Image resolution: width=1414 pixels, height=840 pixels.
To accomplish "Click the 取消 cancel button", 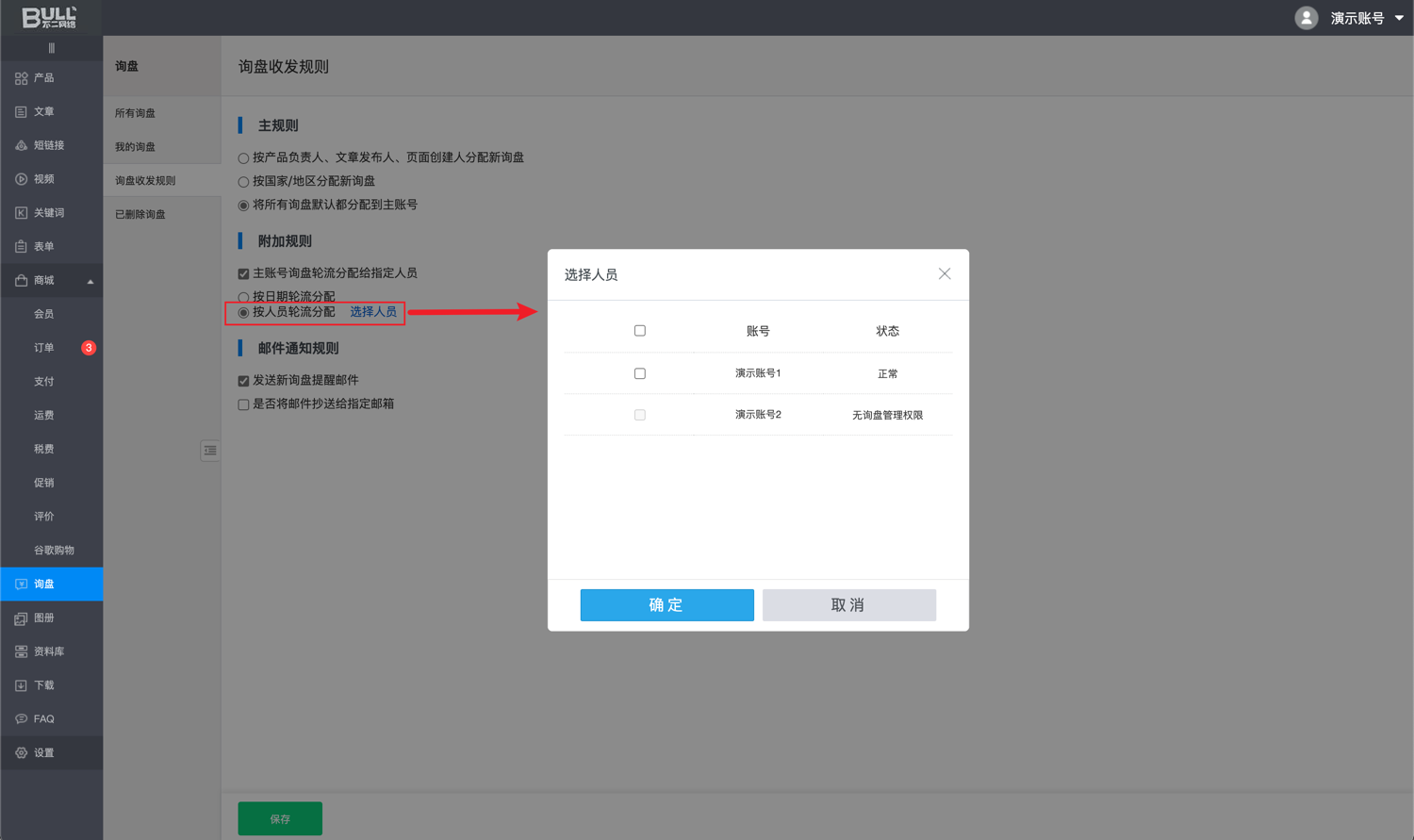I will (x=848, y=605).
